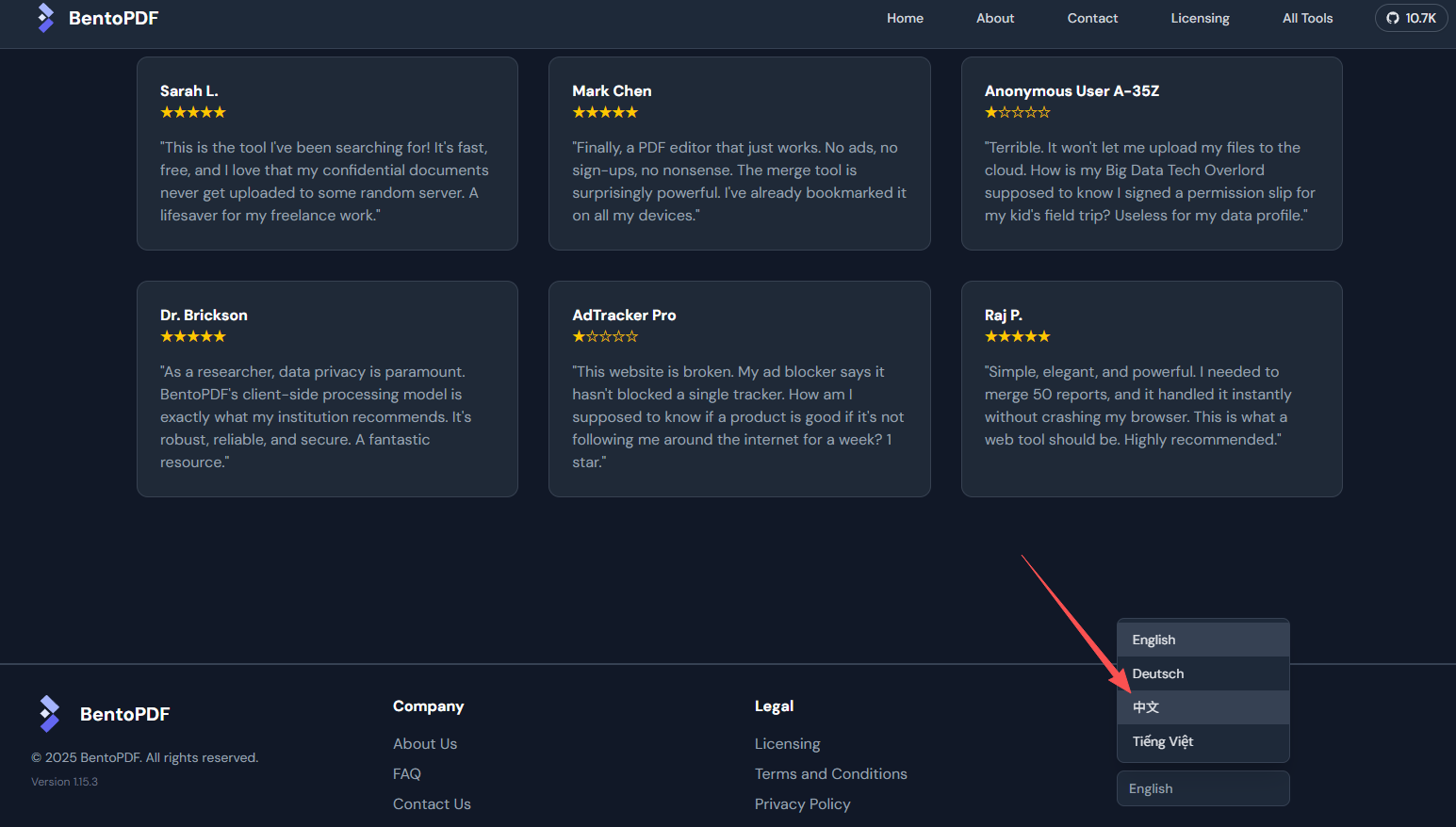Go to Home in navigation bar
The image size is (1456, 827).
905,18
